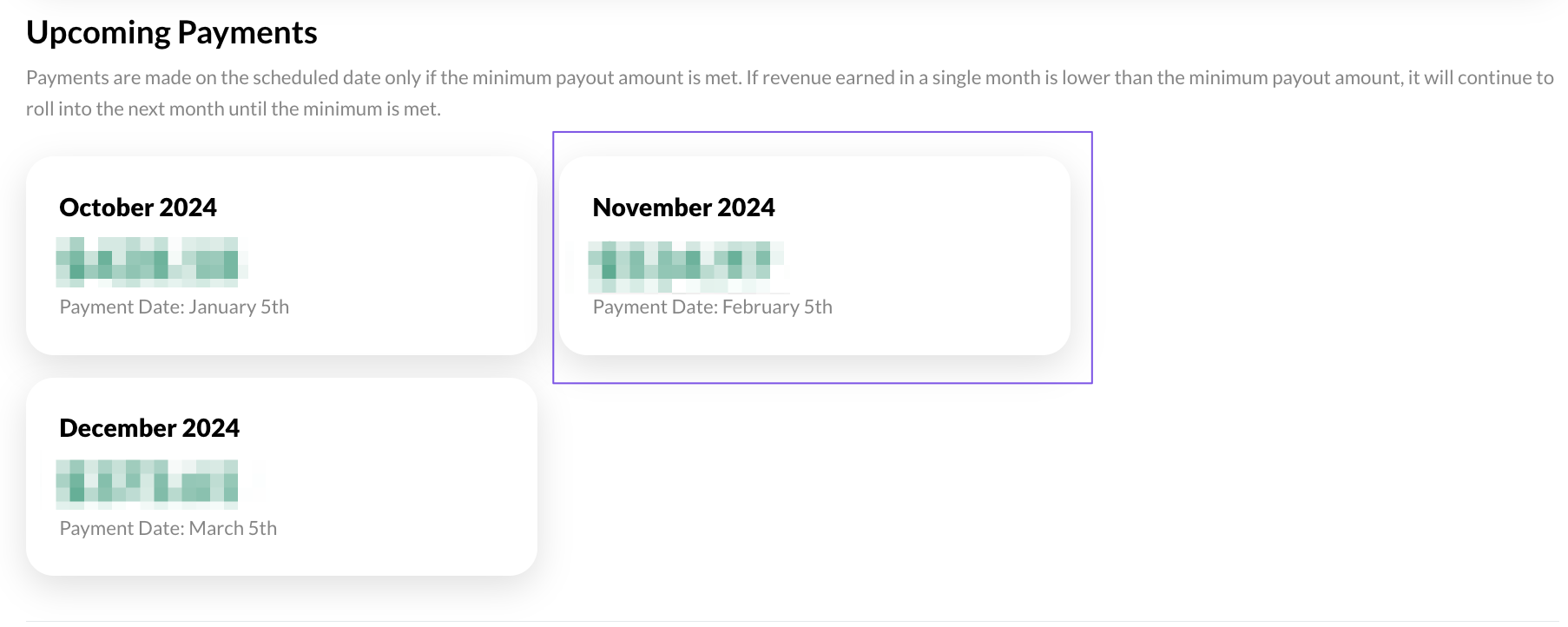
Task: Click the blurred amount under December 2024
Action: [x=148, y=483]
